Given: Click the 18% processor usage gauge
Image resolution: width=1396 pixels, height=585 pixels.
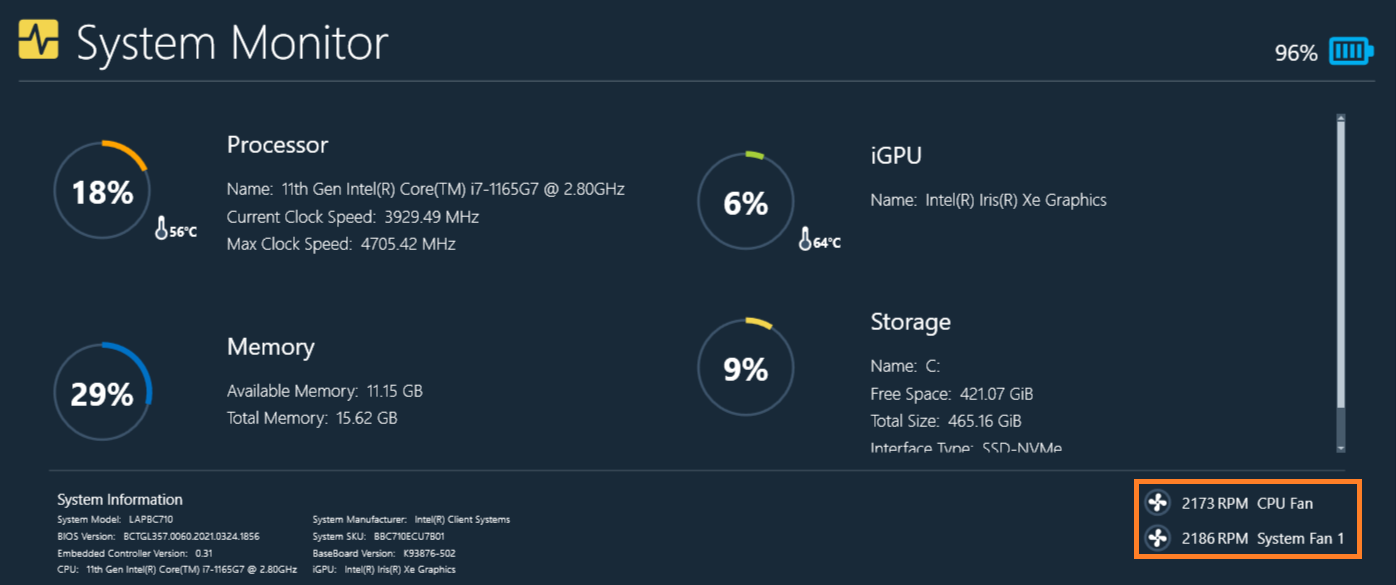Looking at the screenshot, I should pyautogui.click(x=101, y=191).
